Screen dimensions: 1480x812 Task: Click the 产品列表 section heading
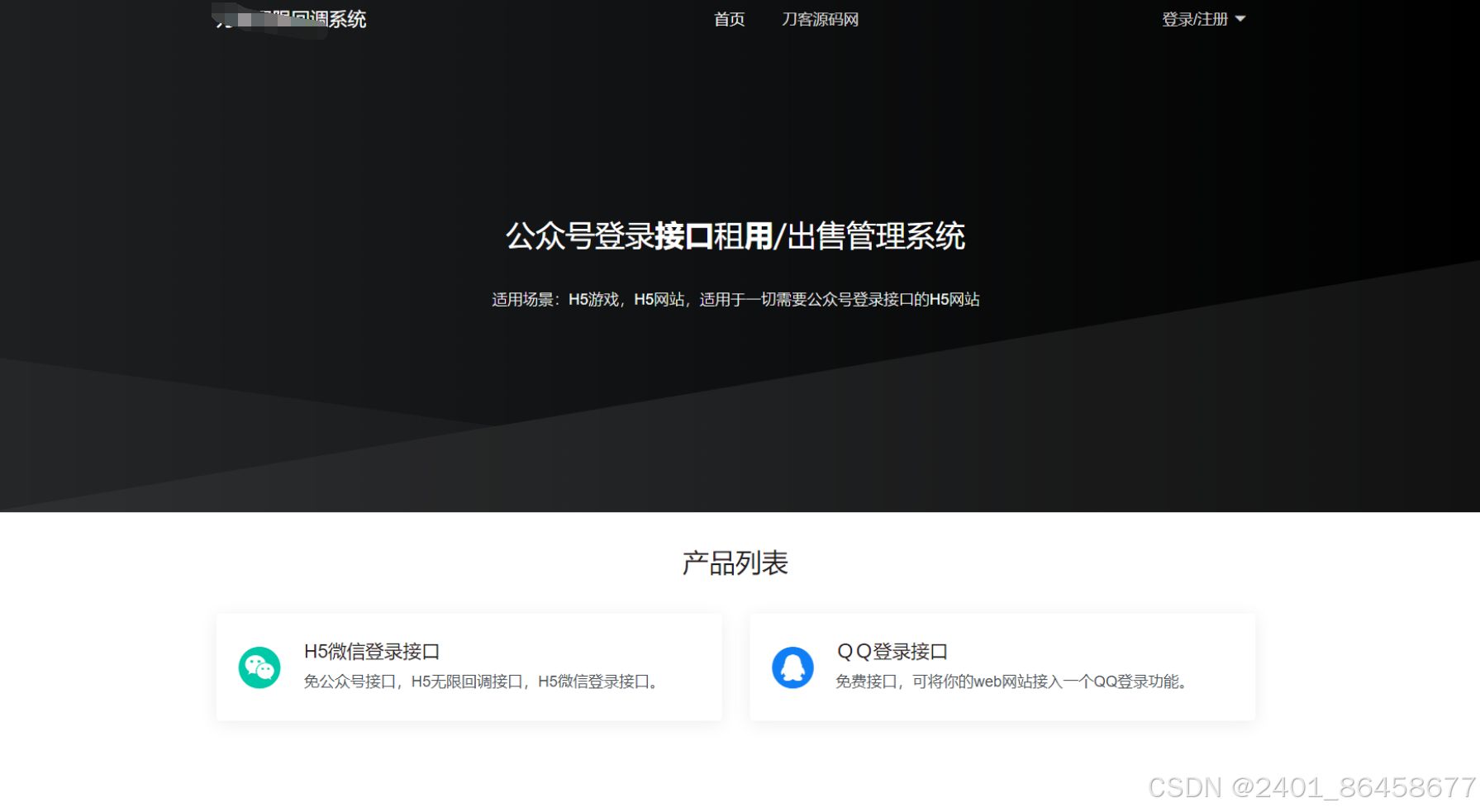(x=735, y=563)
